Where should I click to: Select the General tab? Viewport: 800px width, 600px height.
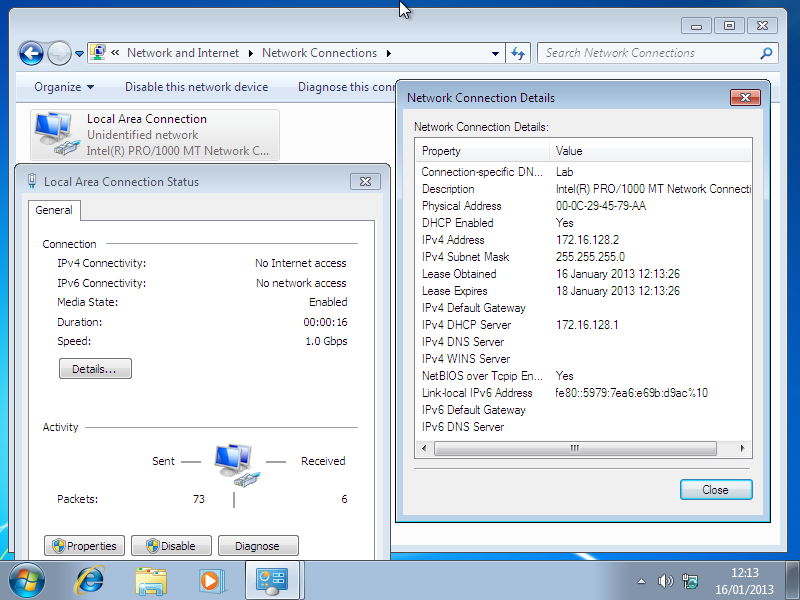54,210
